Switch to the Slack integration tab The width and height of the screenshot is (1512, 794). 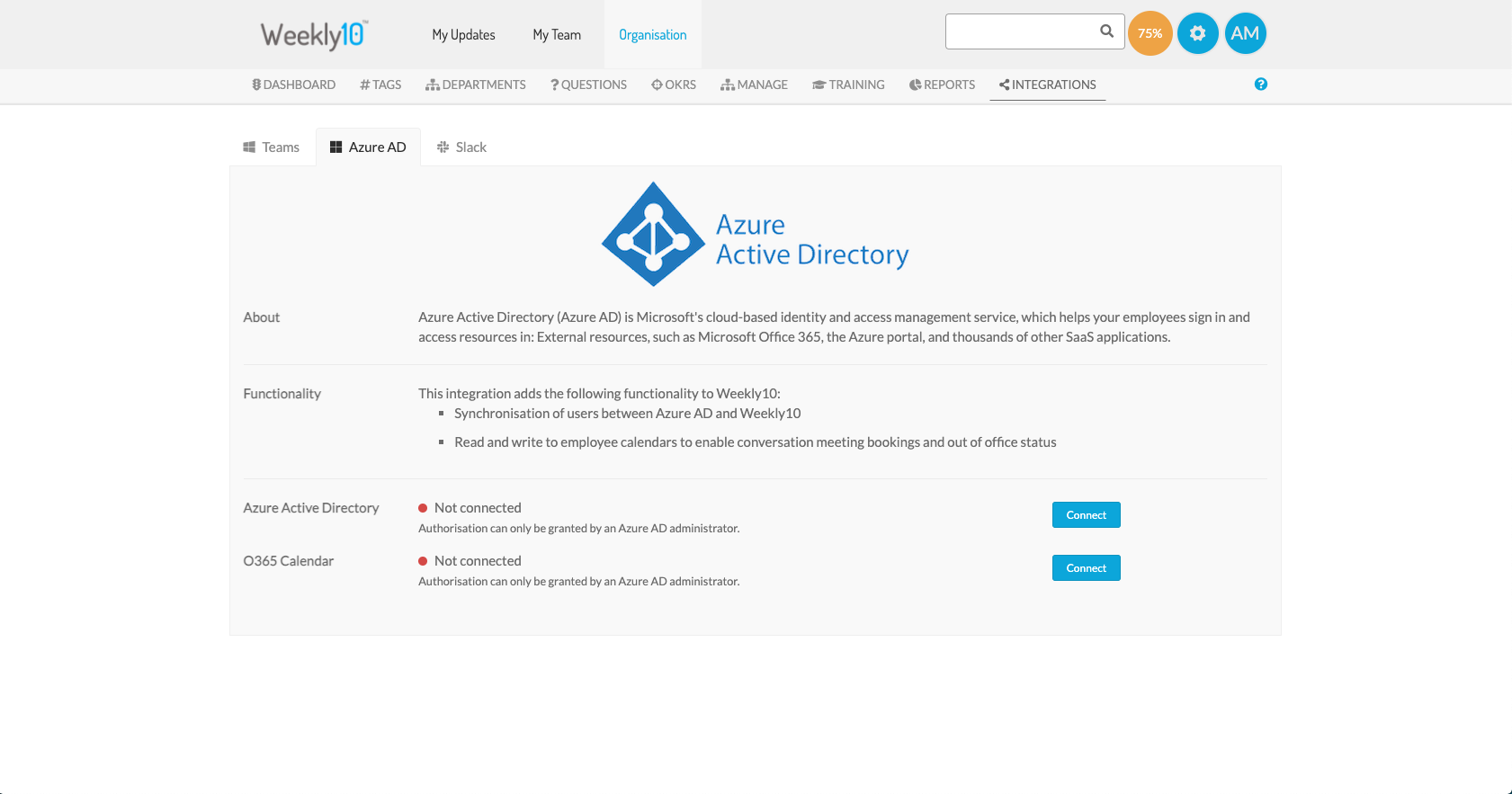click(461, 147)
